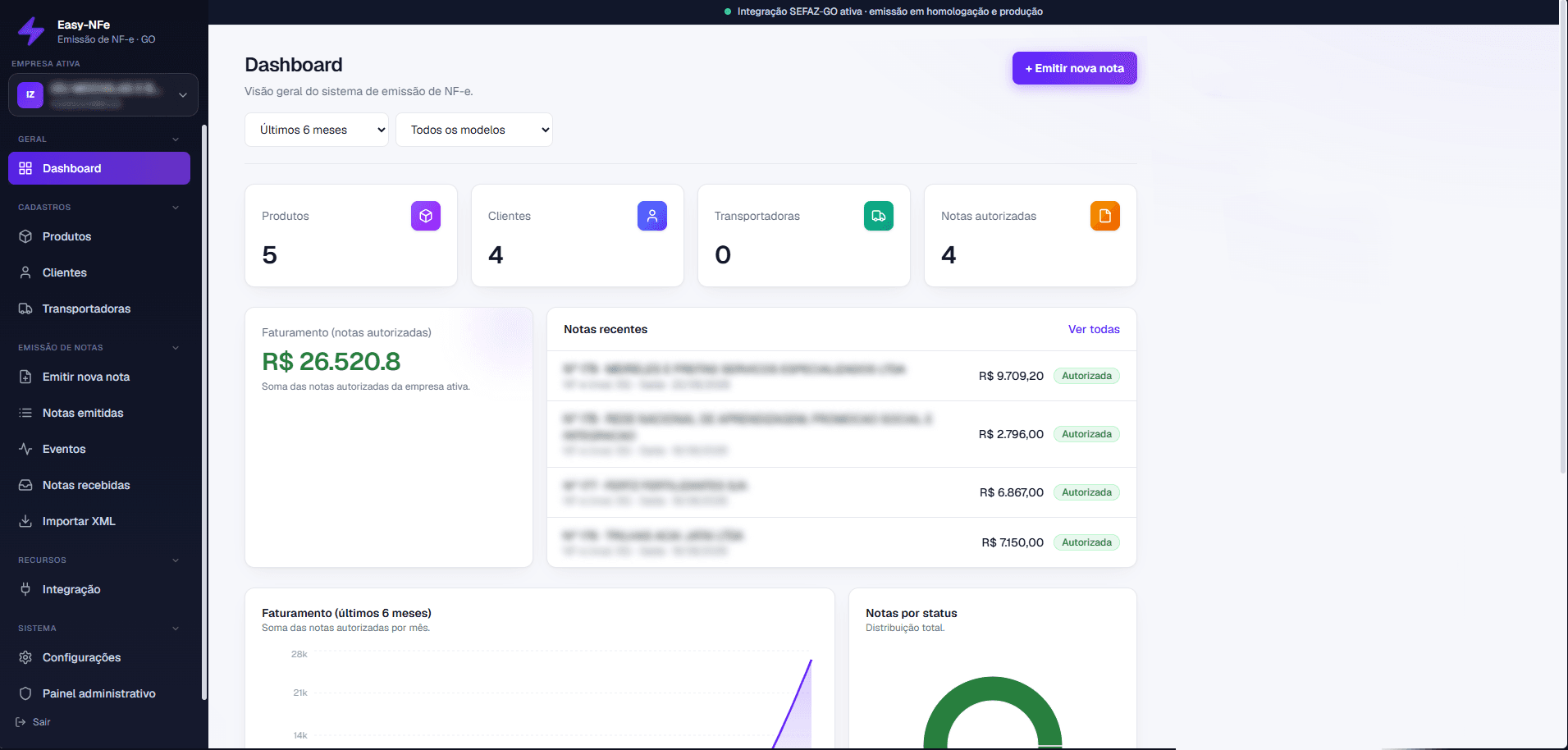Open Notas emitidas in the sidebar
Image resolution: width=1568 pixels, height=750 pixels.
tap(99, 413)
